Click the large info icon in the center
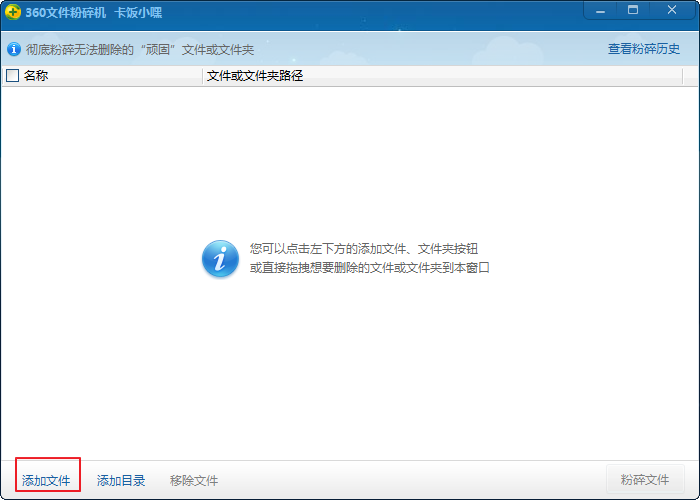Image resolution: width=700 pixels, height=500 pixels. click(220, 259)
